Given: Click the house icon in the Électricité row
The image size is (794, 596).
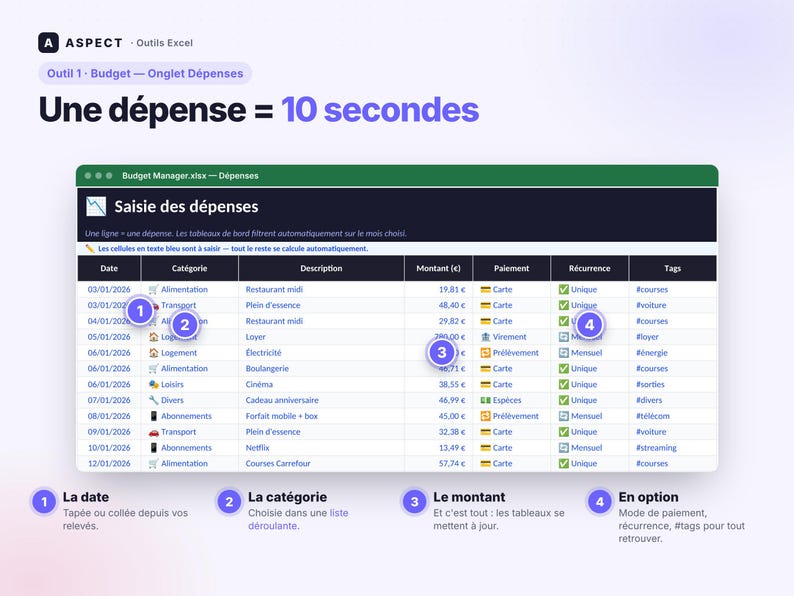Looking at the screenshot, I should (153, 352).
